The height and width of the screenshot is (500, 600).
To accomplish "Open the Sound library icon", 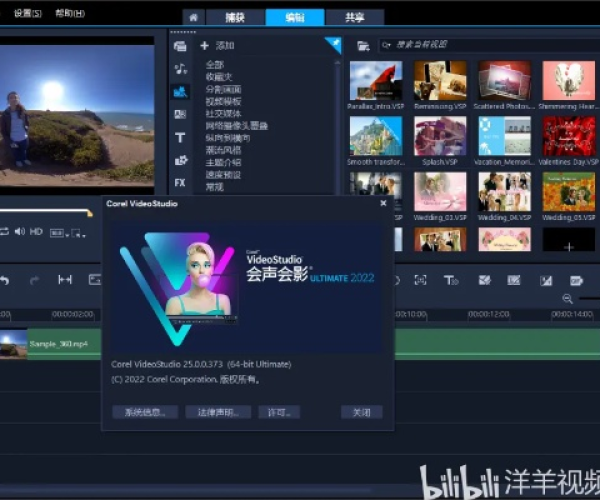I will coord(180,69).
